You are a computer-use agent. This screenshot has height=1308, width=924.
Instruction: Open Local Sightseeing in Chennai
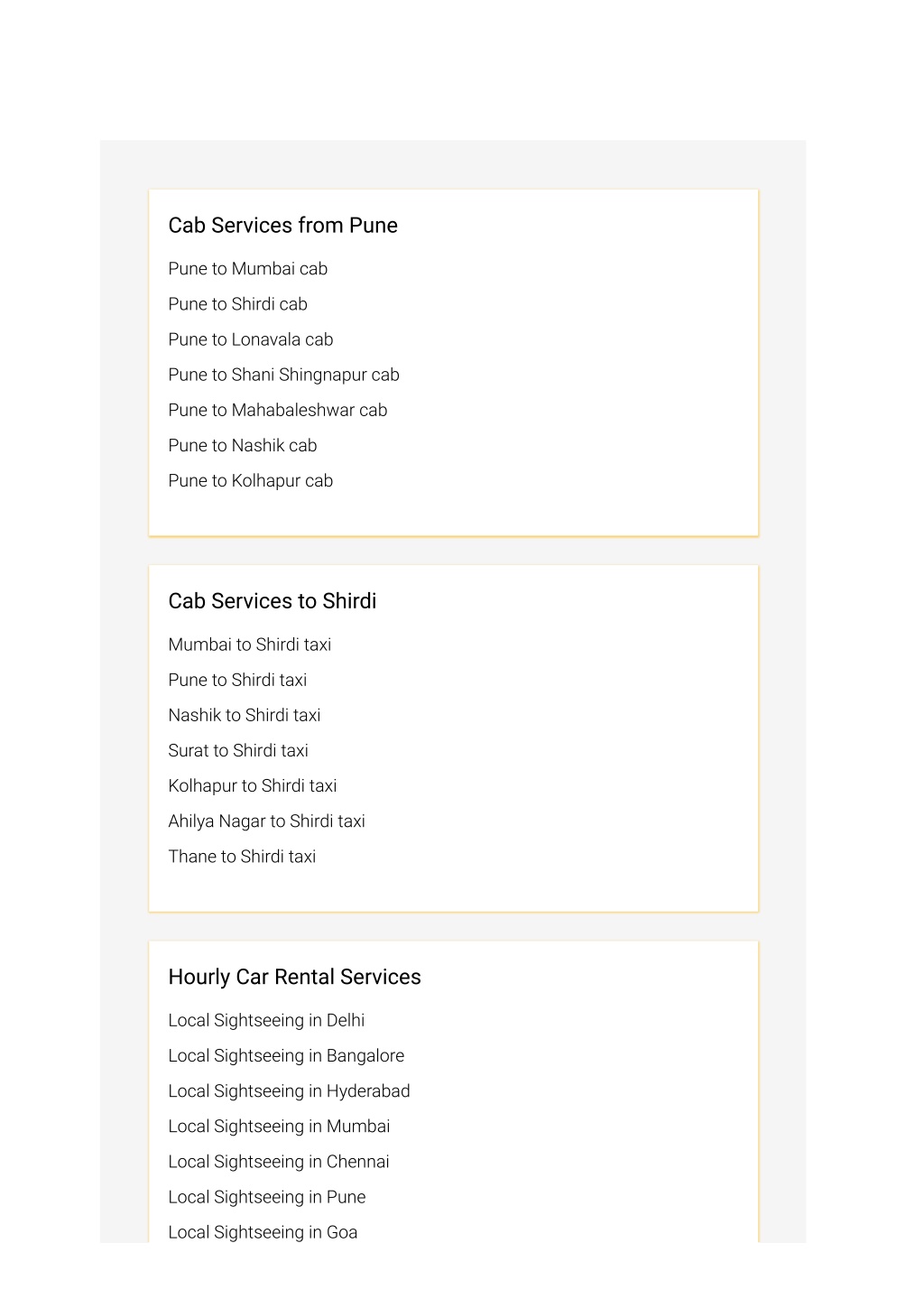pos(279,1161)
